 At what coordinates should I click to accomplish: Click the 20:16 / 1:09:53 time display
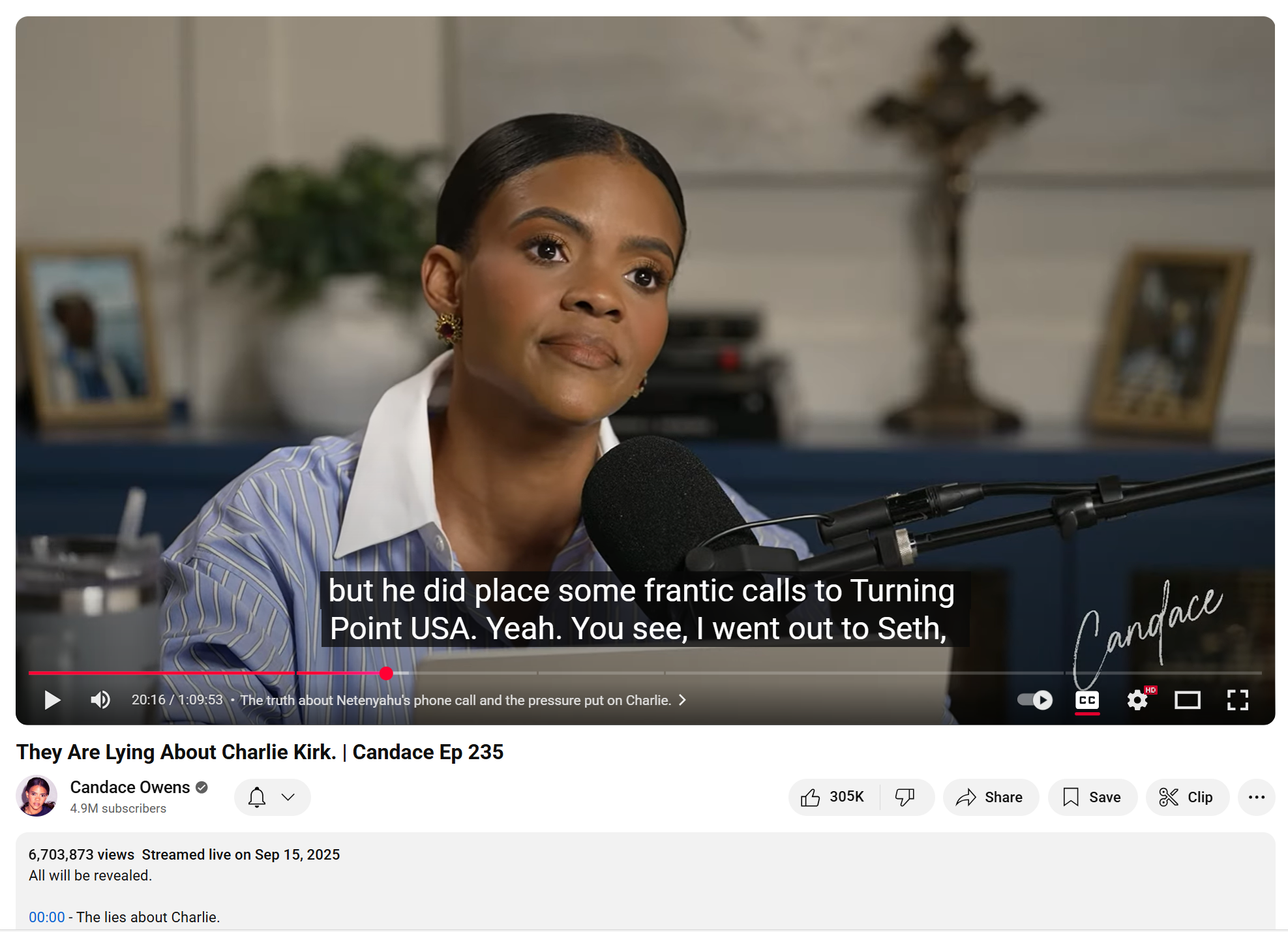point(177,700)
